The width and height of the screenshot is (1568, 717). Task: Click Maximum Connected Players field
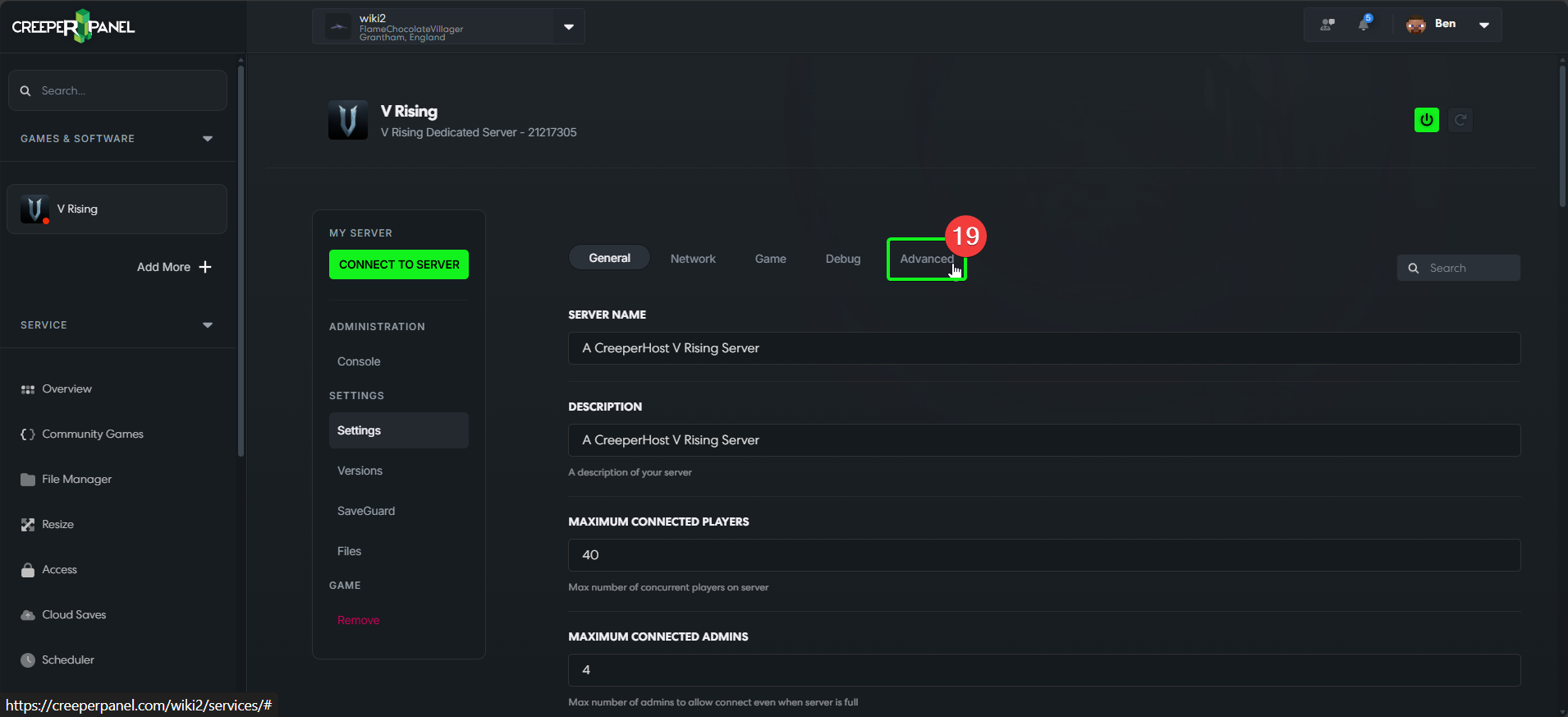pyautogui.click(x=1044, y=555)
